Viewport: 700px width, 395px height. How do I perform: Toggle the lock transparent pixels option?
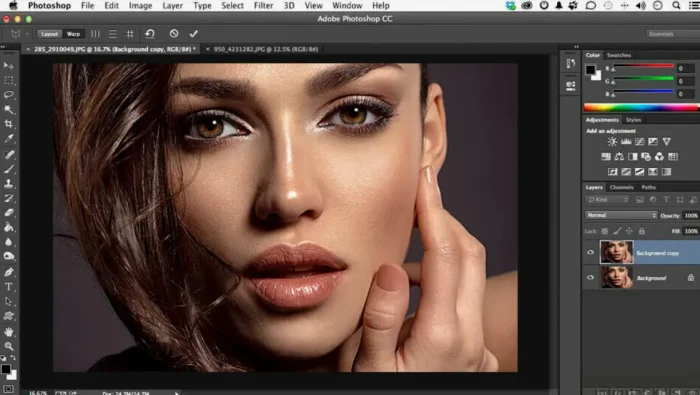(x=604, y=231)
